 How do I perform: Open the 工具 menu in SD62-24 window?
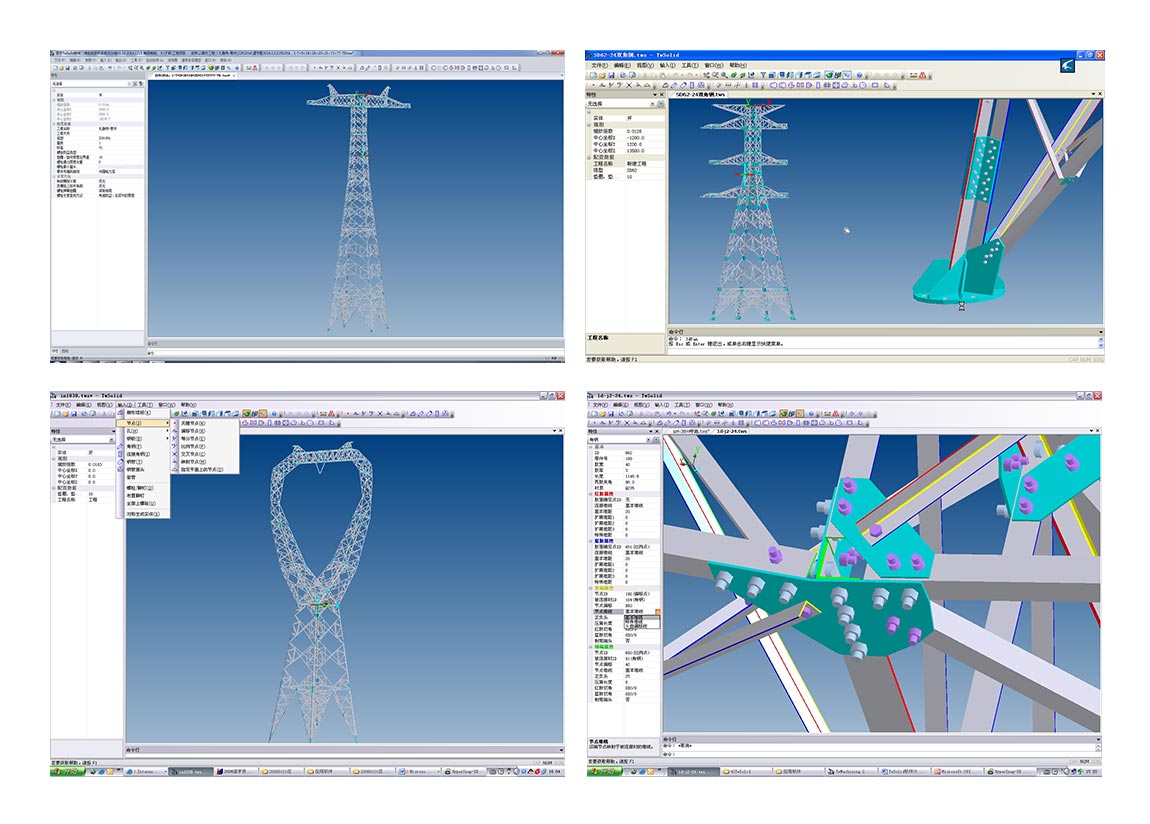(687, 65)
